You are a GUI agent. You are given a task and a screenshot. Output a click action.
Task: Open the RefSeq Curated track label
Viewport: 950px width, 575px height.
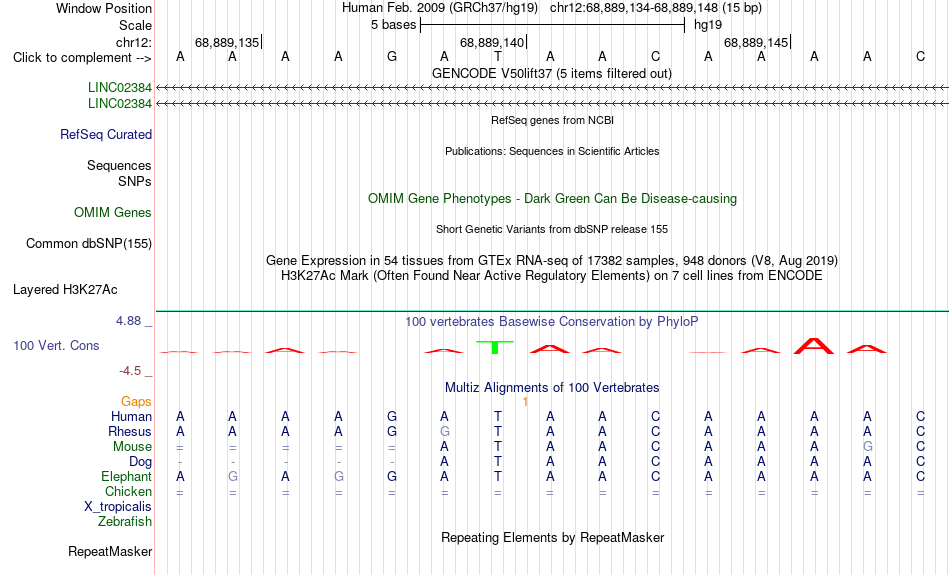pyautogui.click(x=105, y=135)
